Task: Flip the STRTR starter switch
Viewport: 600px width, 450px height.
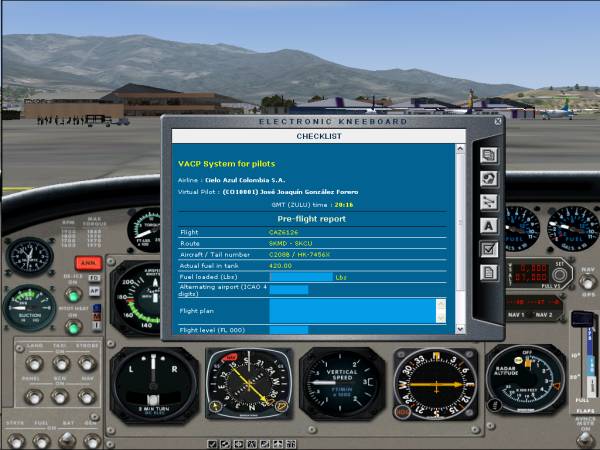Action: coord(16,441)
